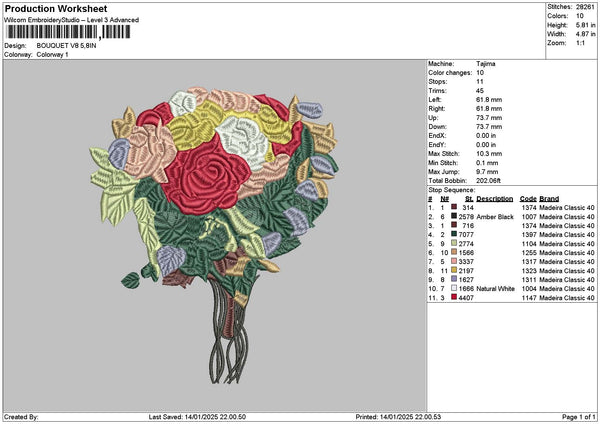Click the 'Colors:' value in the header
600x424 pixels.
pos(580,16)
